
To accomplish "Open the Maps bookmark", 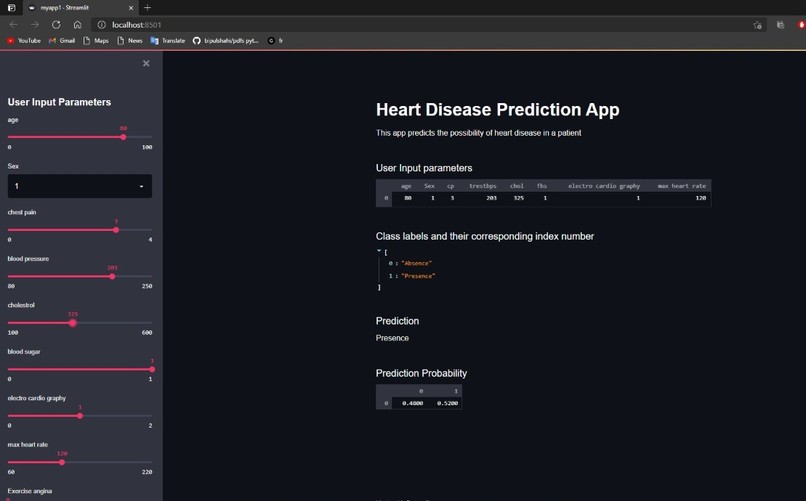I will coord(96,41).
